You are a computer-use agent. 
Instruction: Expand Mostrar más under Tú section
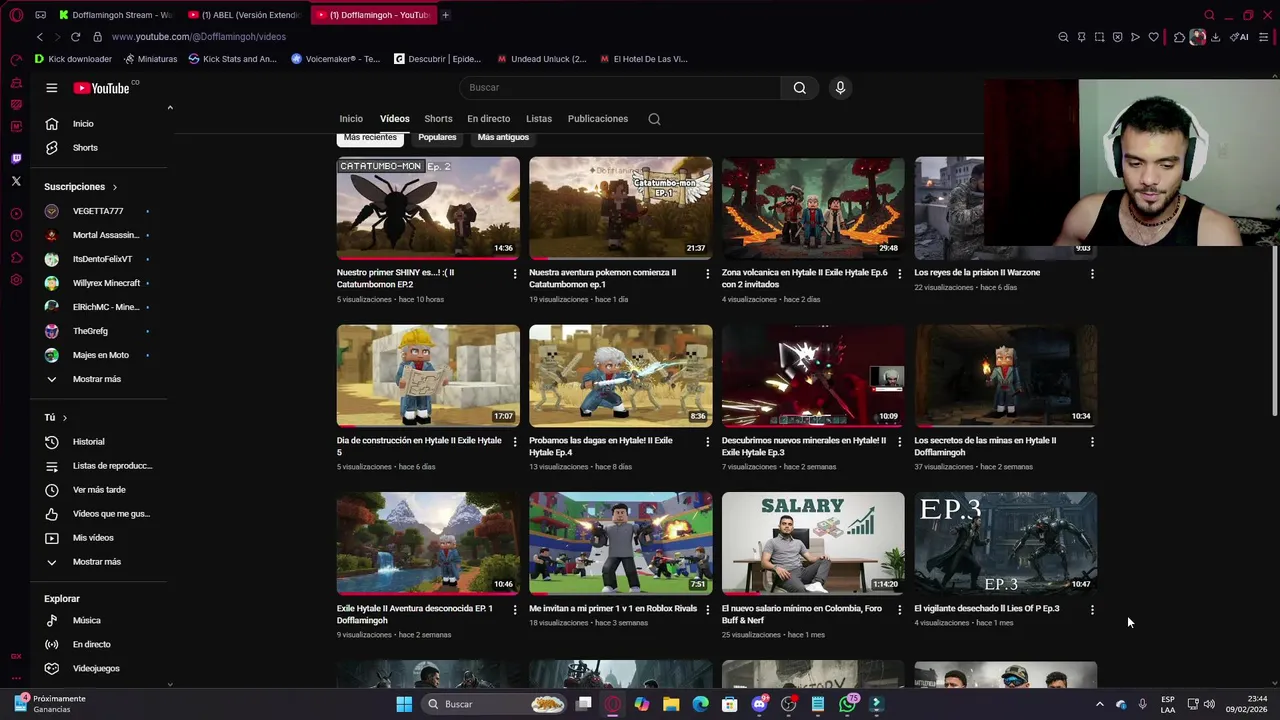click(x=100, y=562)
